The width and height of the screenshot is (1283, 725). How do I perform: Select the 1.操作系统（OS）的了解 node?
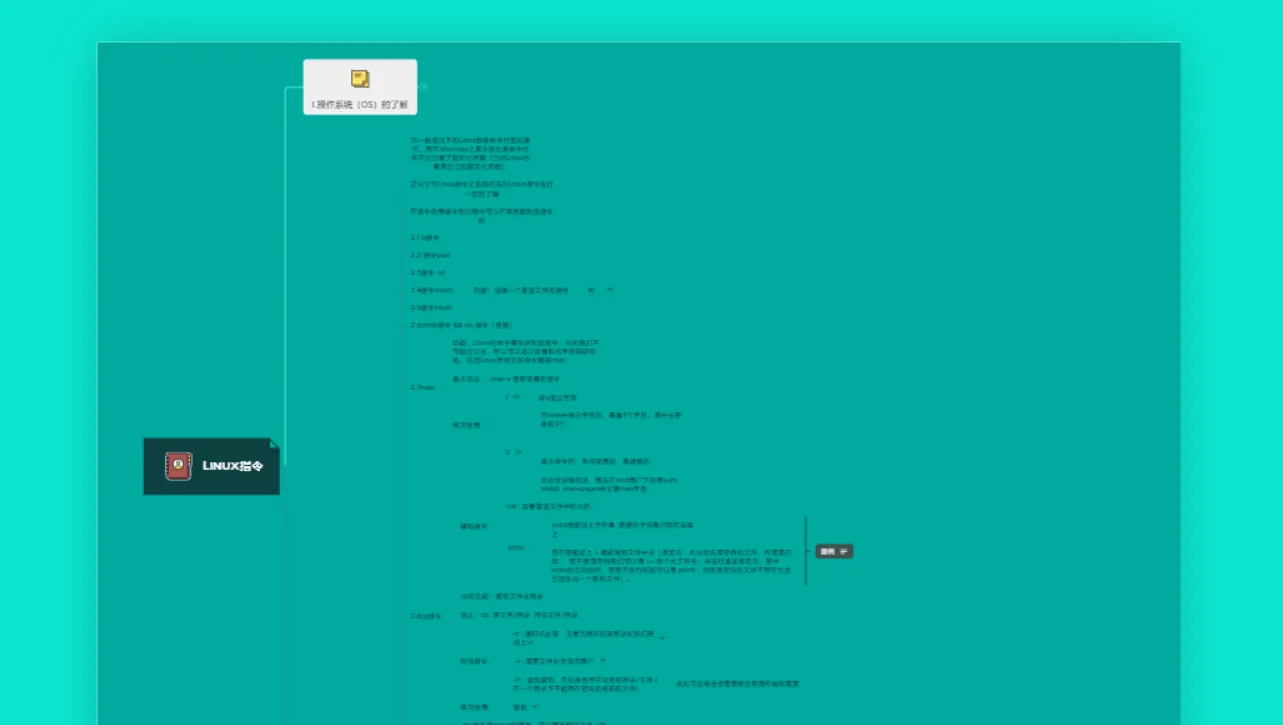coord(360,87)
